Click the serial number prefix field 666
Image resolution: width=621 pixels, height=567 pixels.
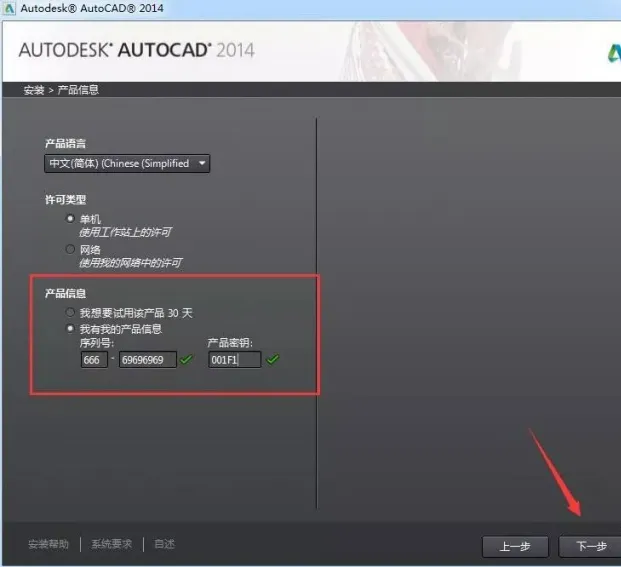point(94,360)
